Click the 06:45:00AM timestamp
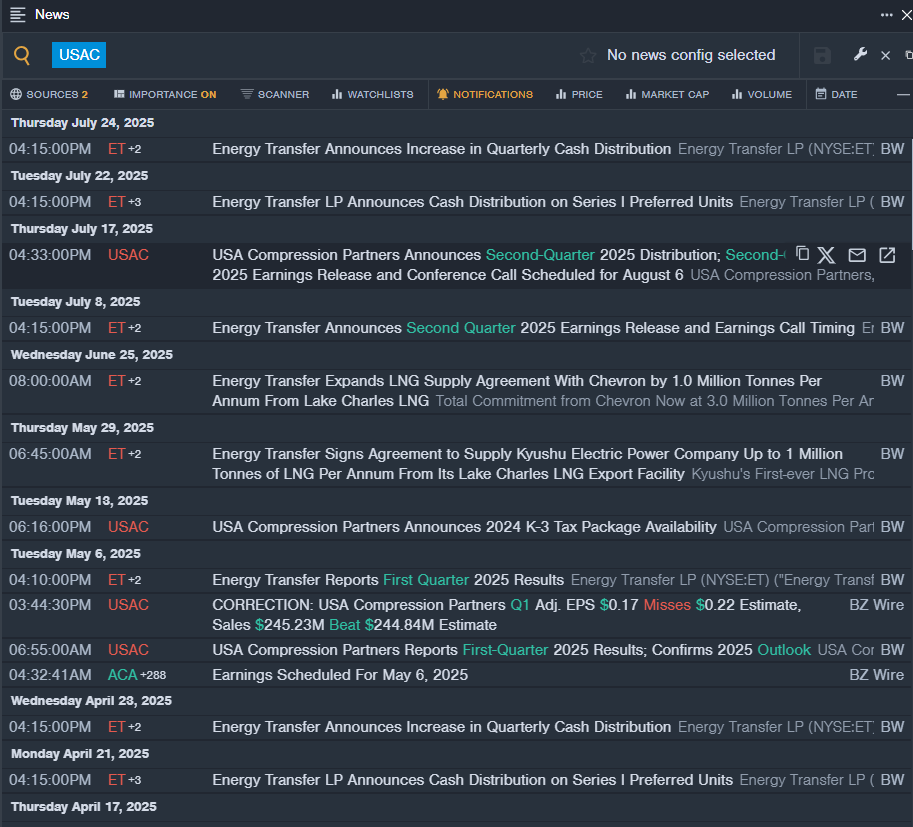The width and height of the screenshot is (913, 827). click(50, 454)
